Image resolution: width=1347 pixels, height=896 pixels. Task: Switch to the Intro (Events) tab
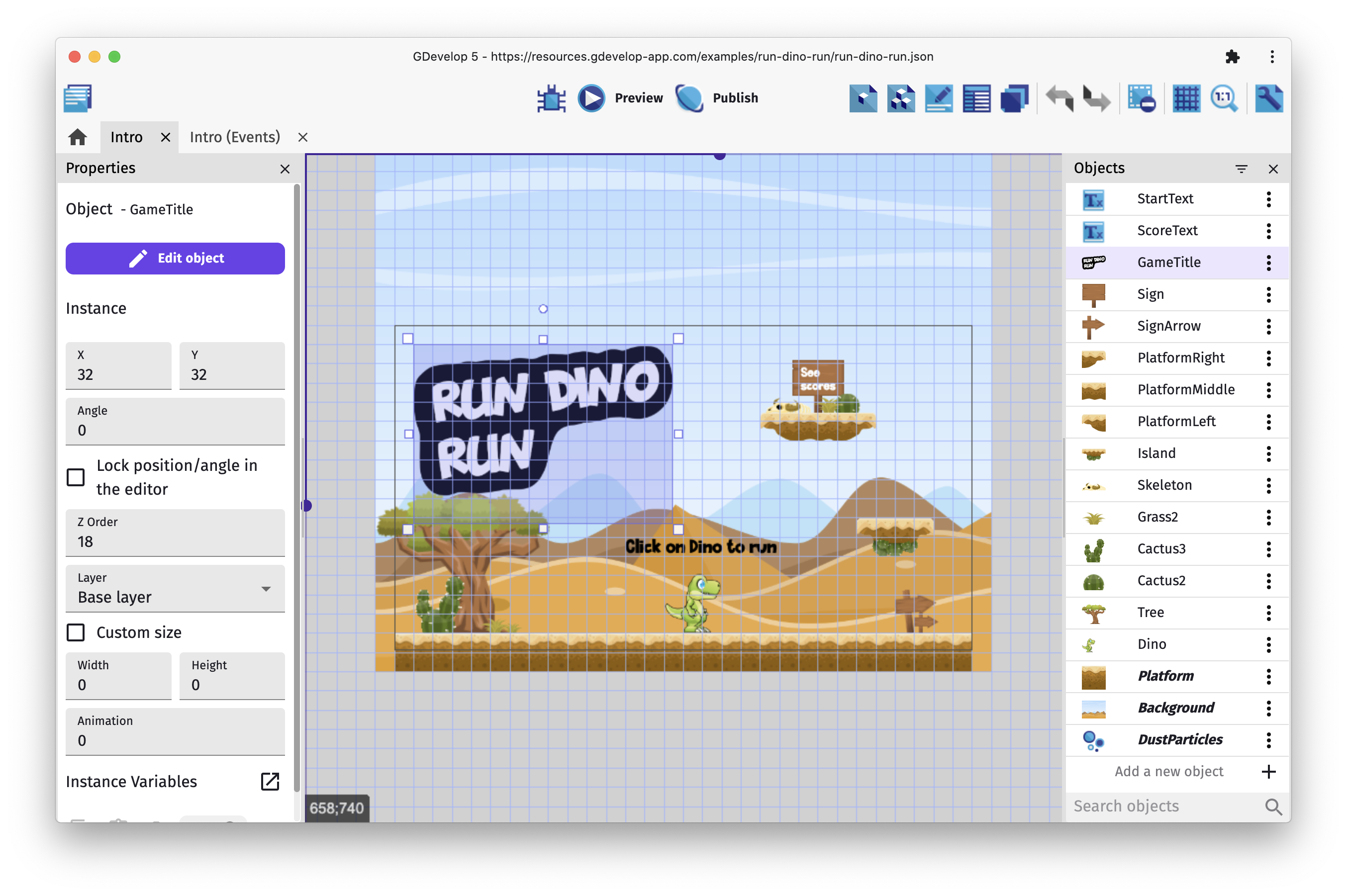click(234, 137)
